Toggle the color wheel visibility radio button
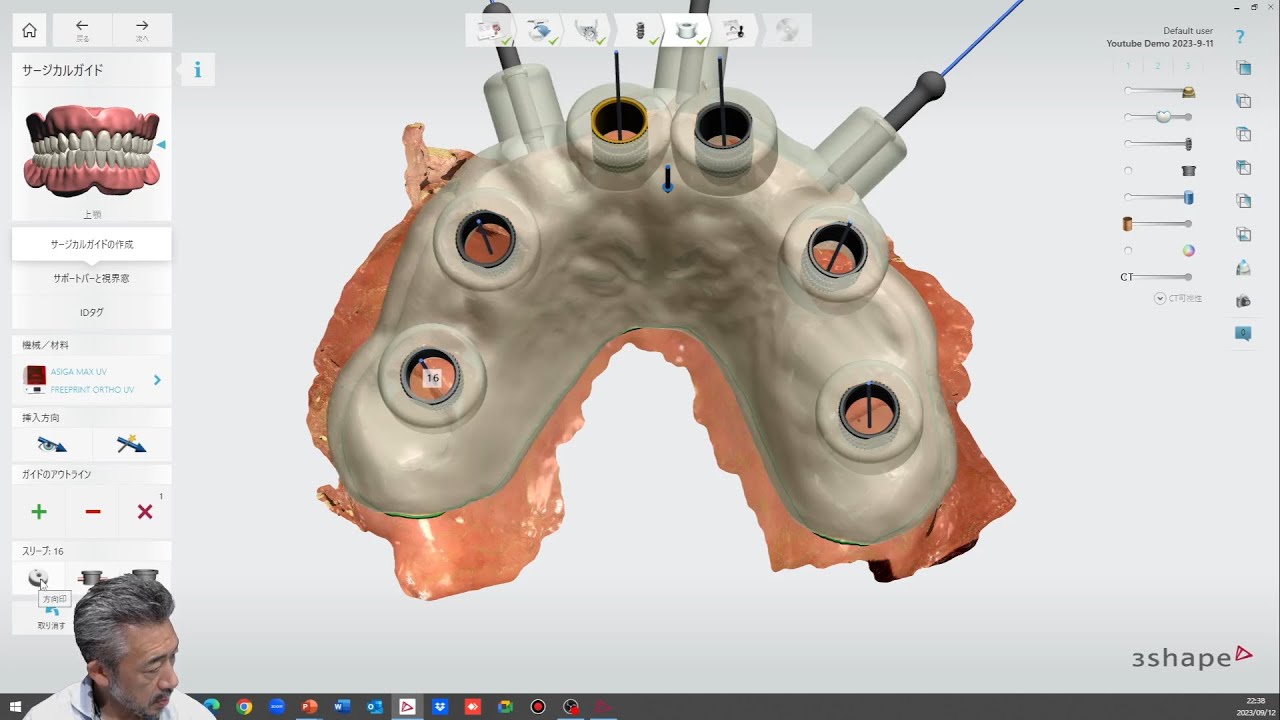This screenshot has height=720, width=1280. tap(1128, 251)
